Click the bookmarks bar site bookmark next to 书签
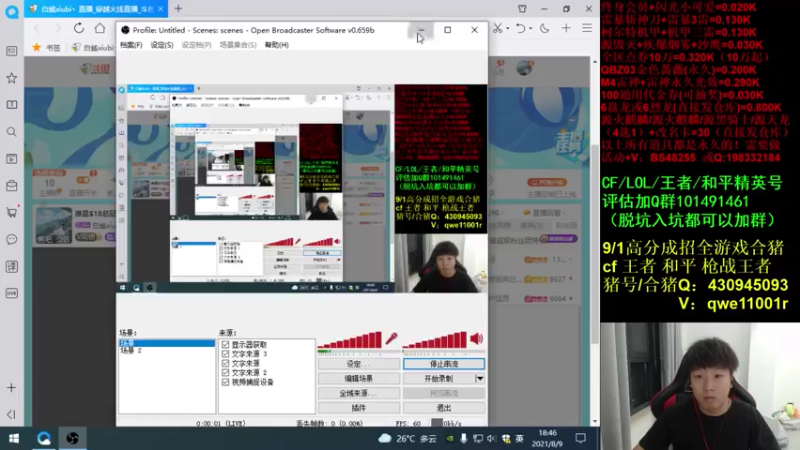 [x=92, y=47]
